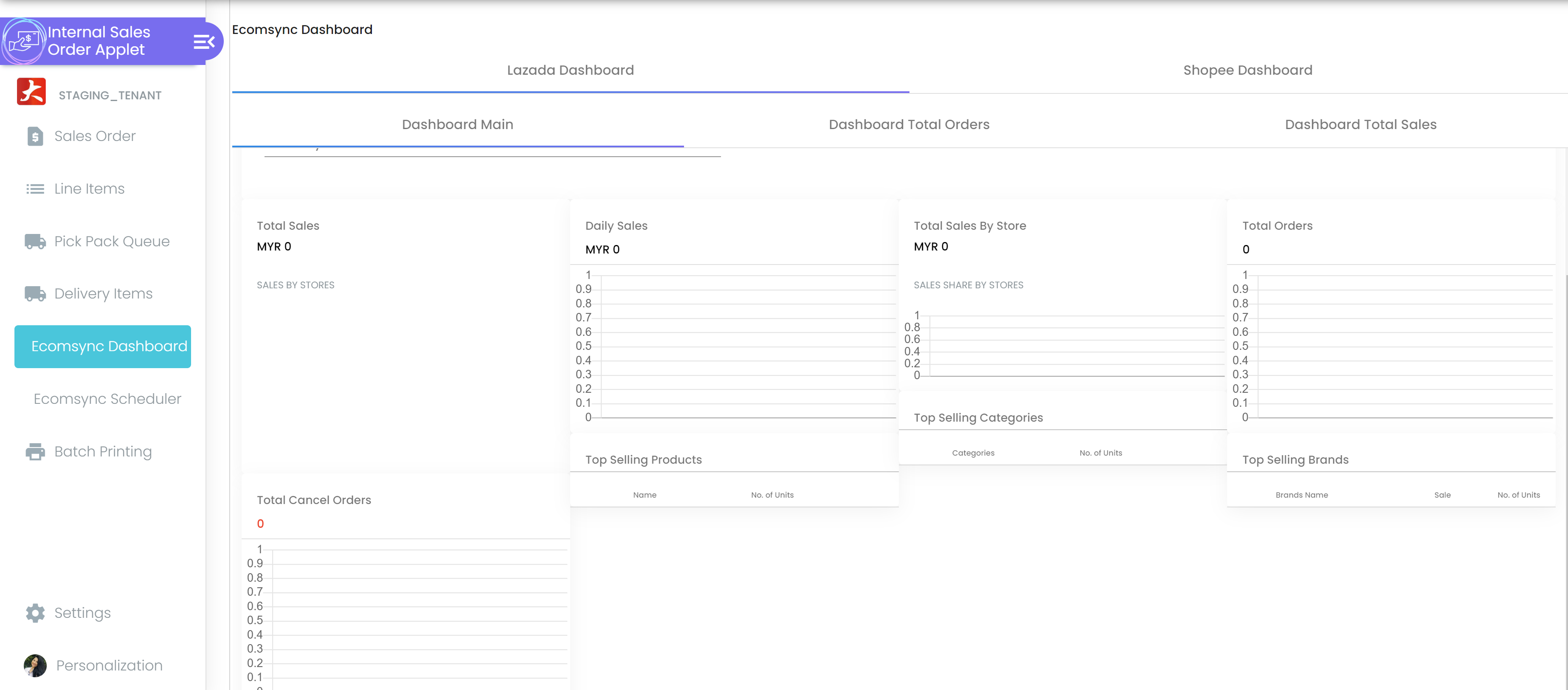Click the Sales Order document icon
This screenshot has height=690, width=1568.
coord(35,136)
